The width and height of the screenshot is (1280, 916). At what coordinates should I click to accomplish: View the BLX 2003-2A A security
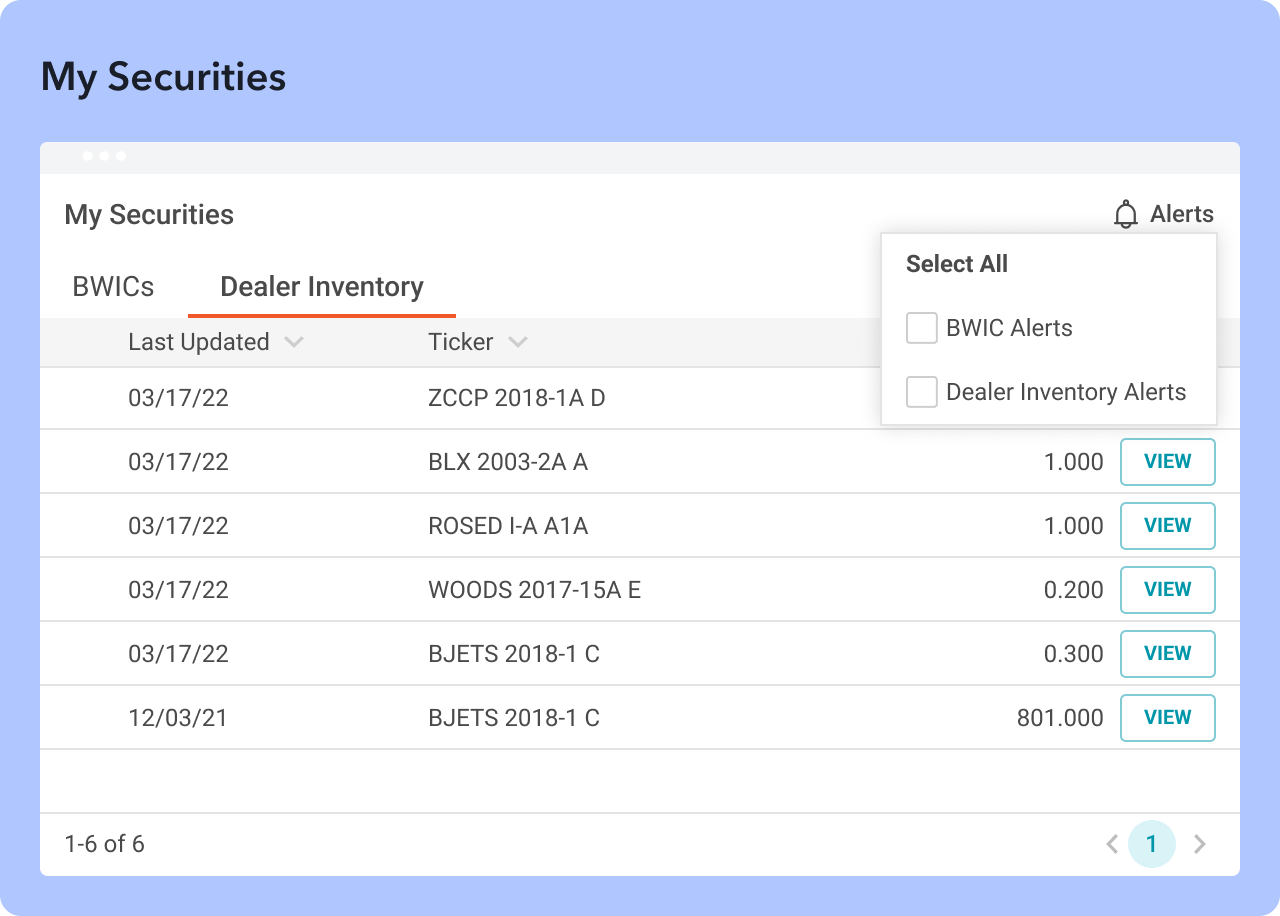1167,462
